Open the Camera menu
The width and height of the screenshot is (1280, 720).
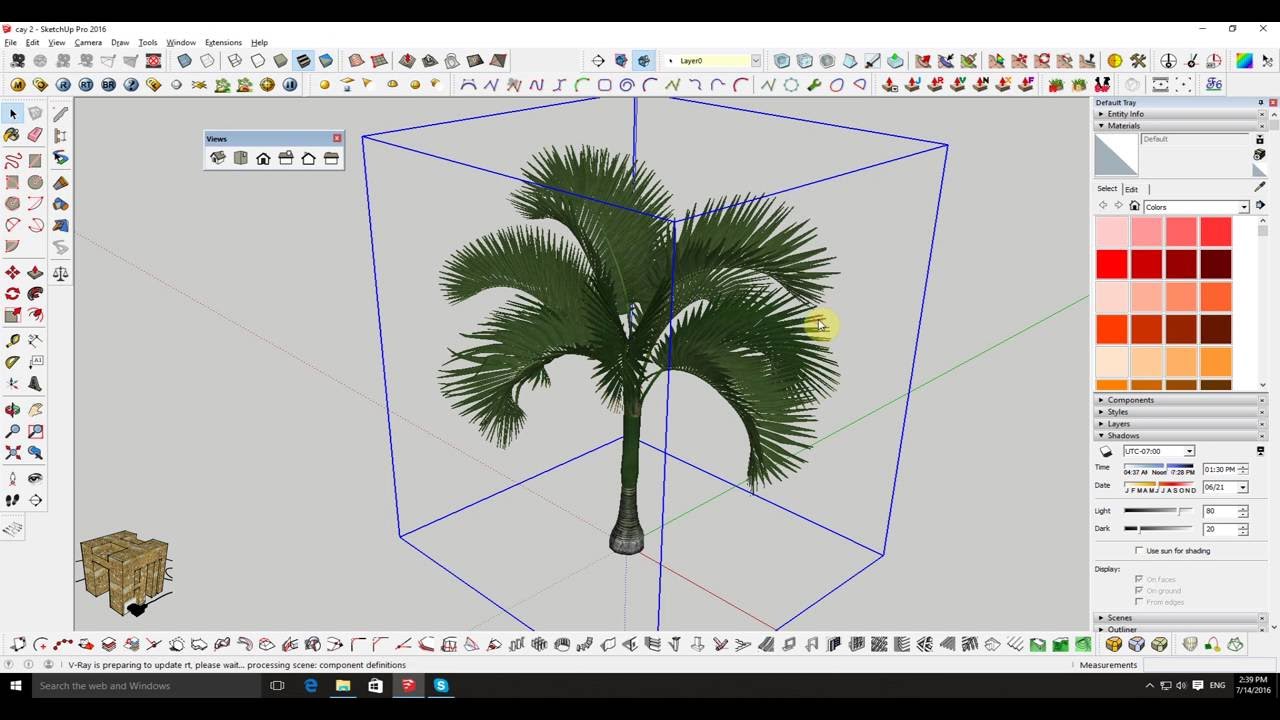click(88, 43)
